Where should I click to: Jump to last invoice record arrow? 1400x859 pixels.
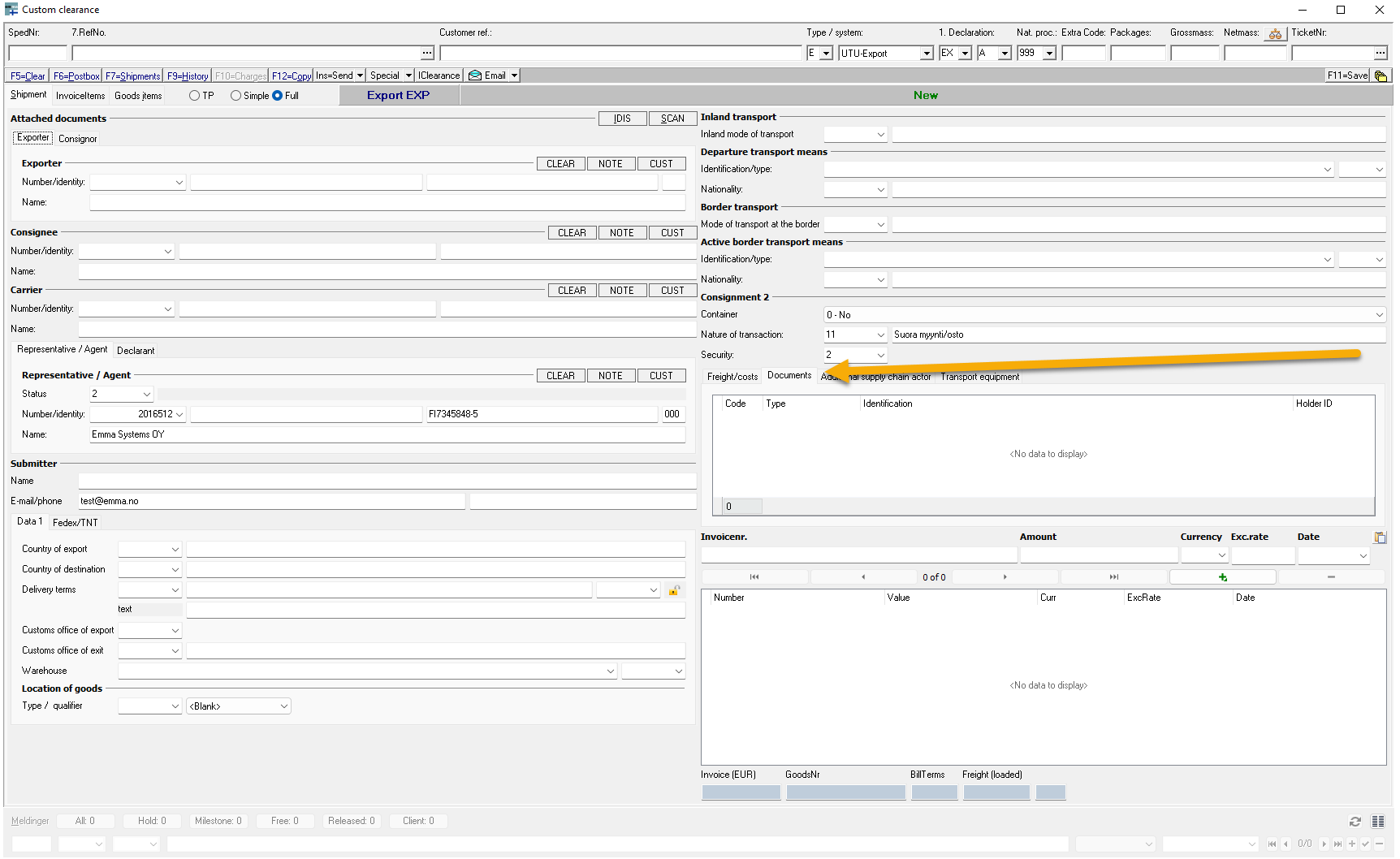[1113, 577]
